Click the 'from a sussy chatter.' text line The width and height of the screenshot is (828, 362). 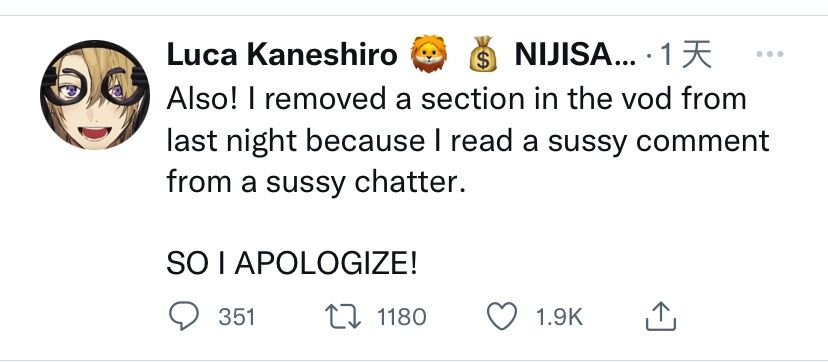tap(316, 183)
